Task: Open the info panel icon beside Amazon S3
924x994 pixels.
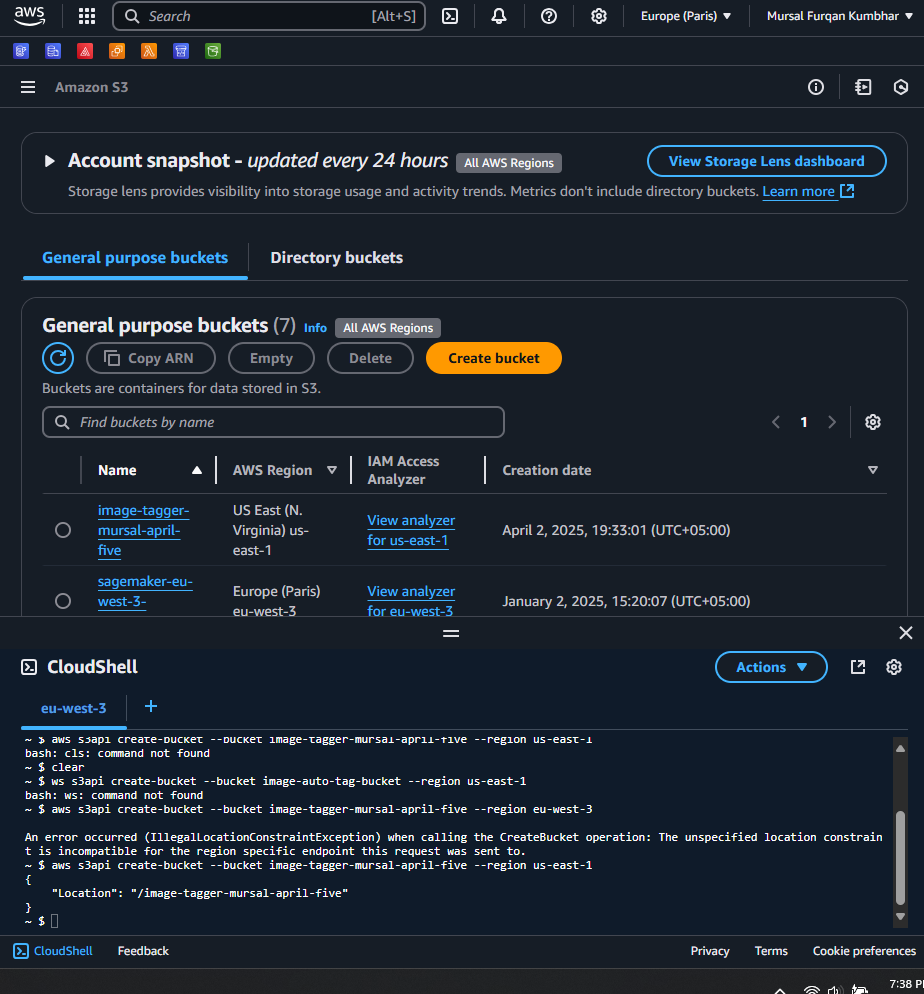Action: 816,87
